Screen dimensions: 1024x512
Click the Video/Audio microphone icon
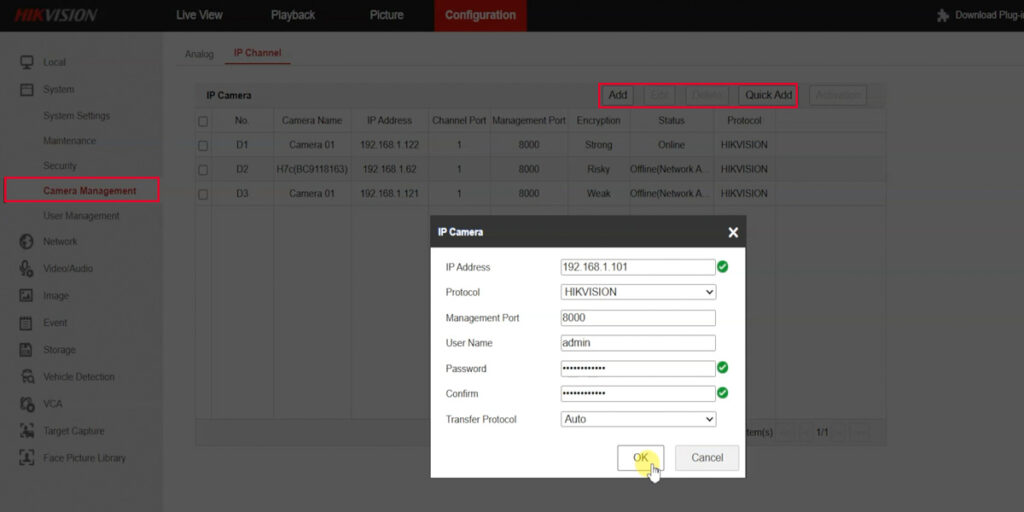[27, 268]
